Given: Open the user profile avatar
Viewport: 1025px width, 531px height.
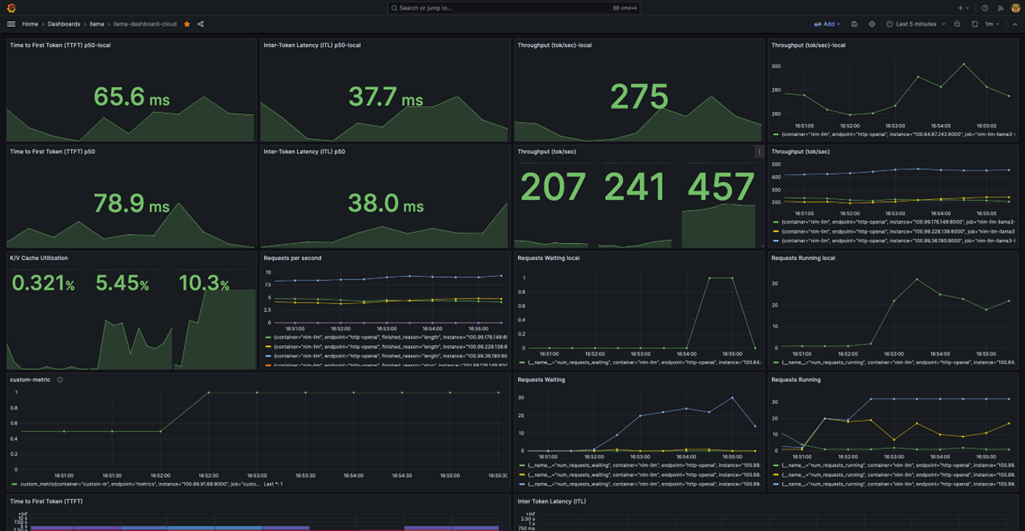Looking at the screenshot, I should [1015, 8].
